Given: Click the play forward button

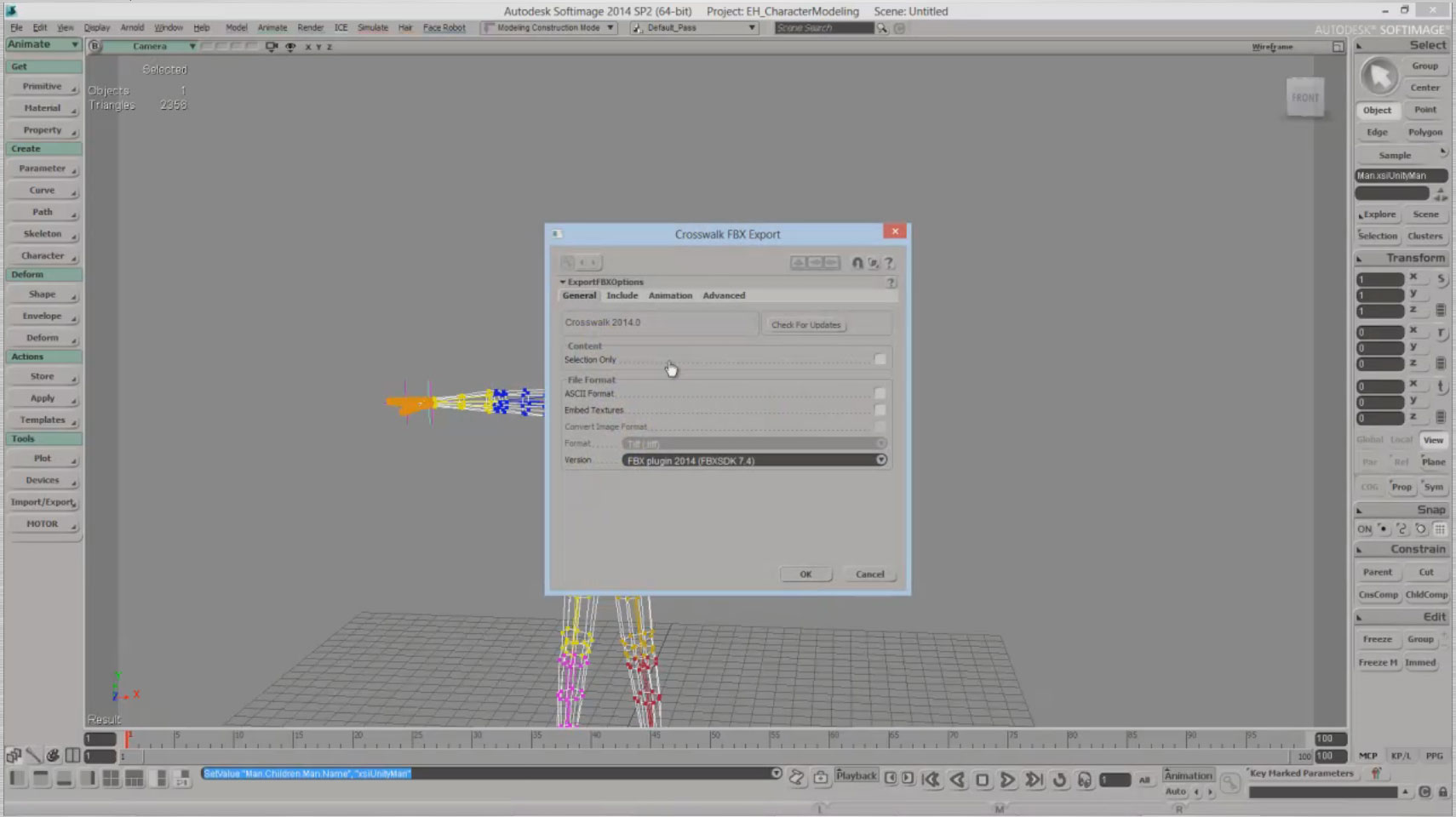Looking at the screenshot, I should pos(1007,780).
